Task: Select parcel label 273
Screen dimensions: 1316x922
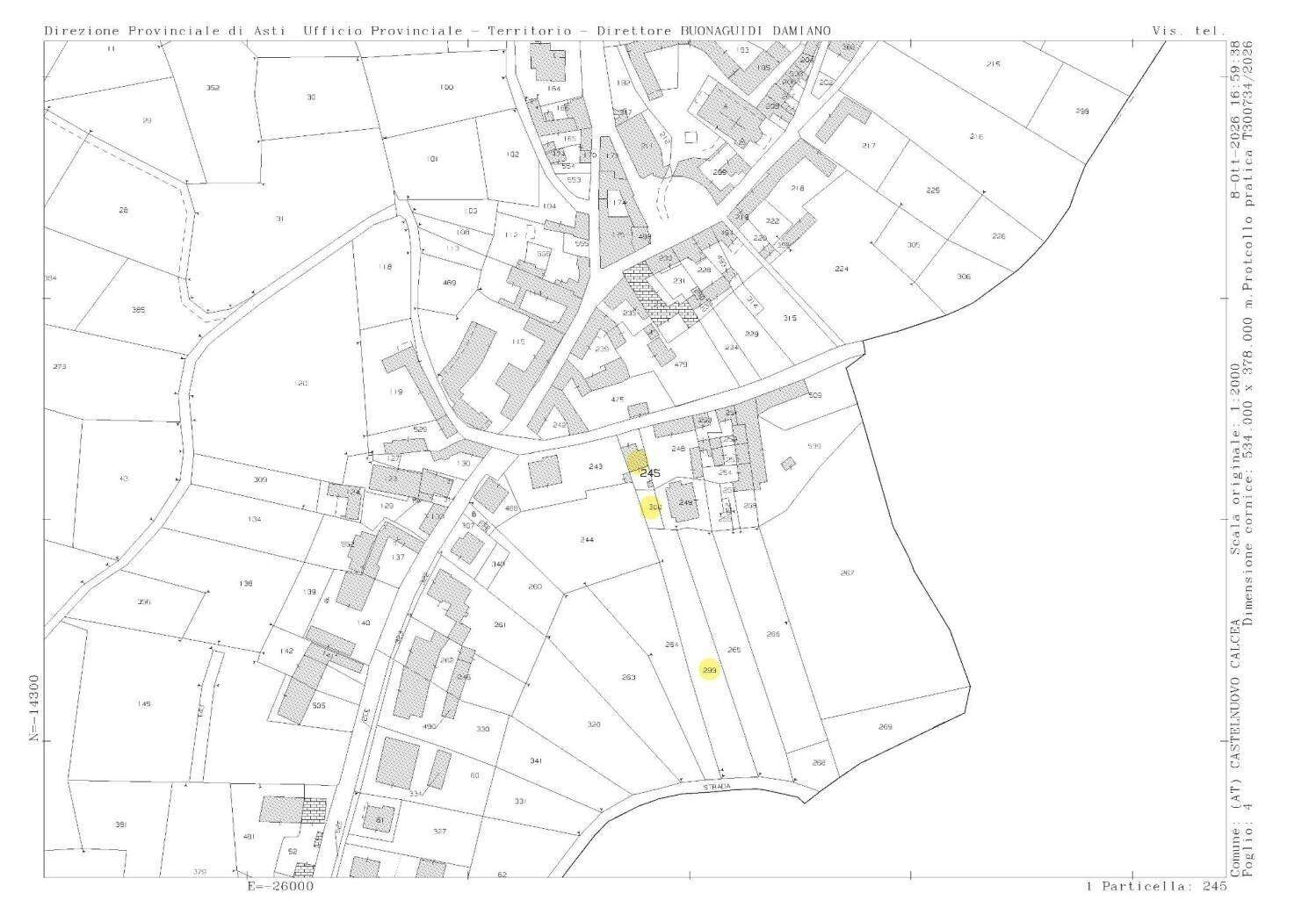Action: (x=60, y=366)
